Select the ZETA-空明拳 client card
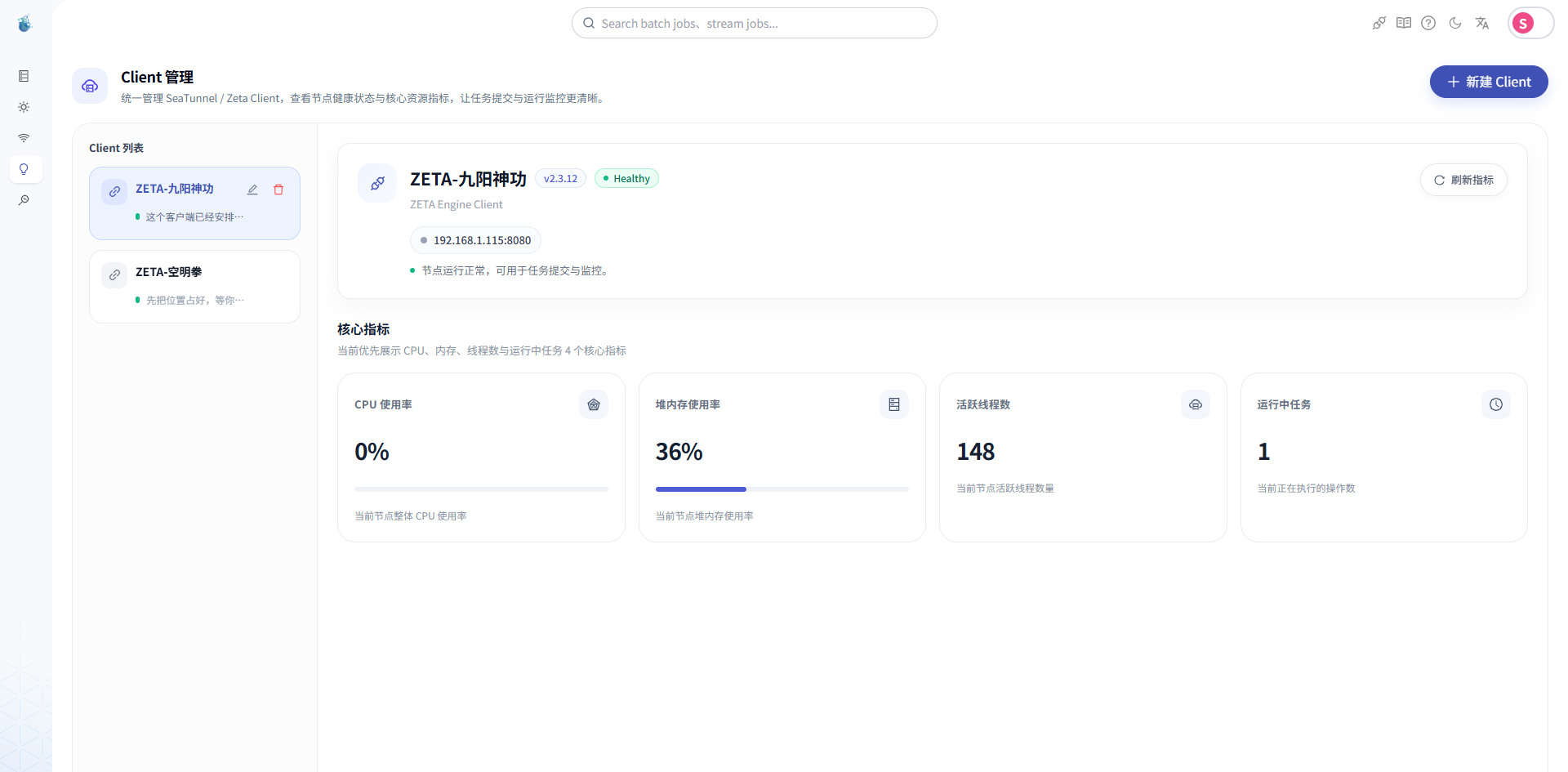Screen dimensions: 1568x772 click(x=194, y=287)
